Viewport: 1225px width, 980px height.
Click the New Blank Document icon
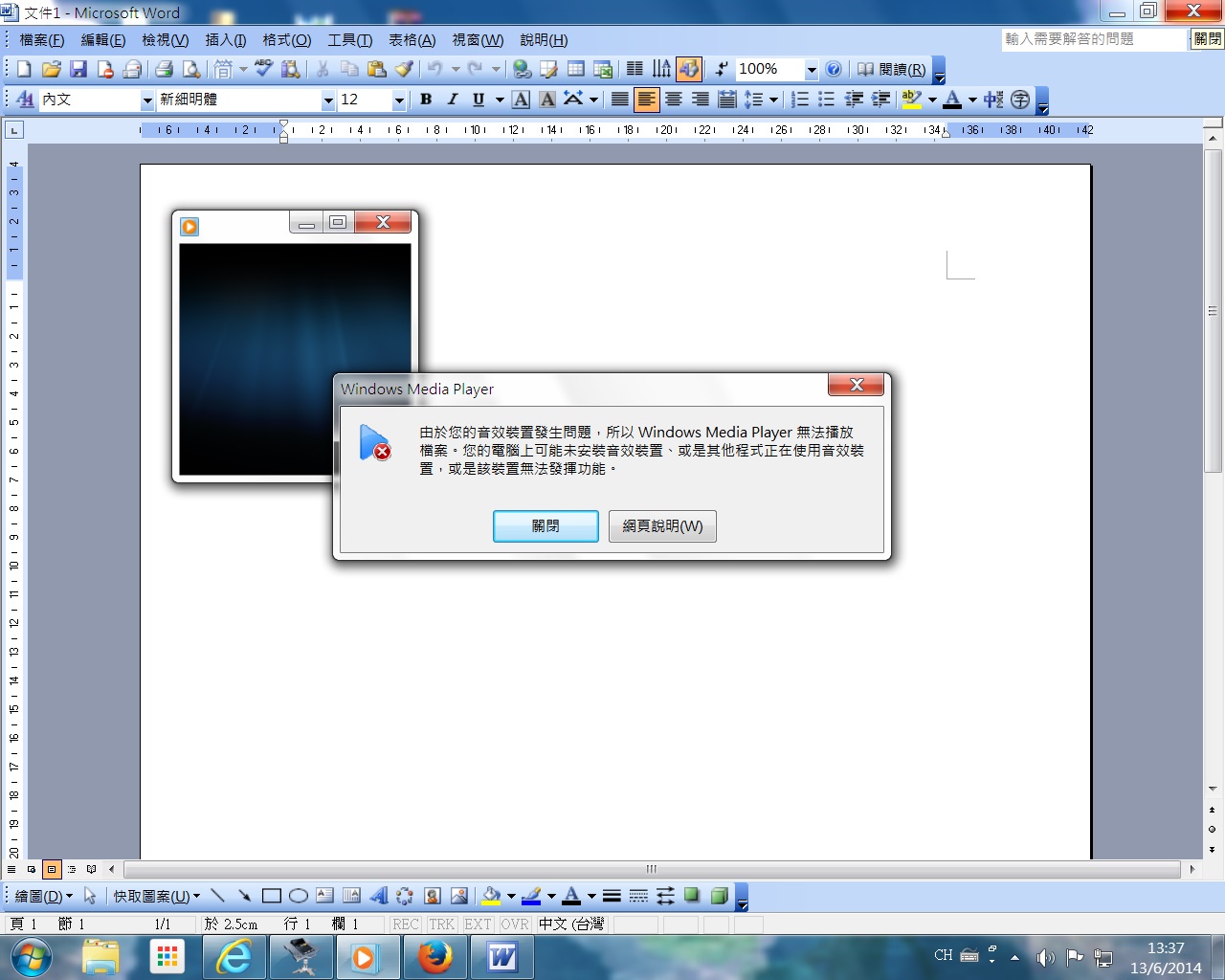pos(24,69)
